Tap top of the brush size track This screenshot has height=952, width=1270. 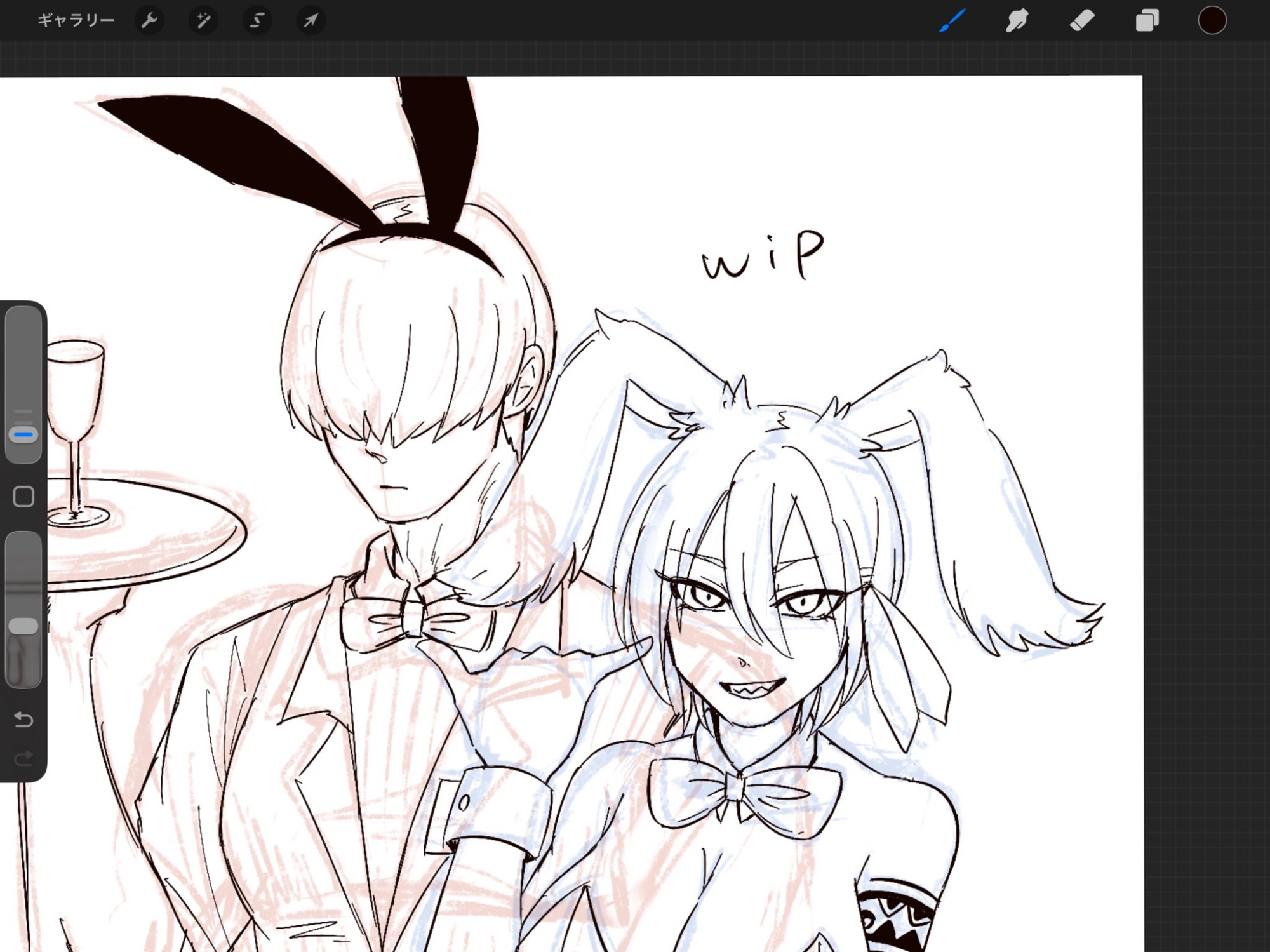click(23, 324)
